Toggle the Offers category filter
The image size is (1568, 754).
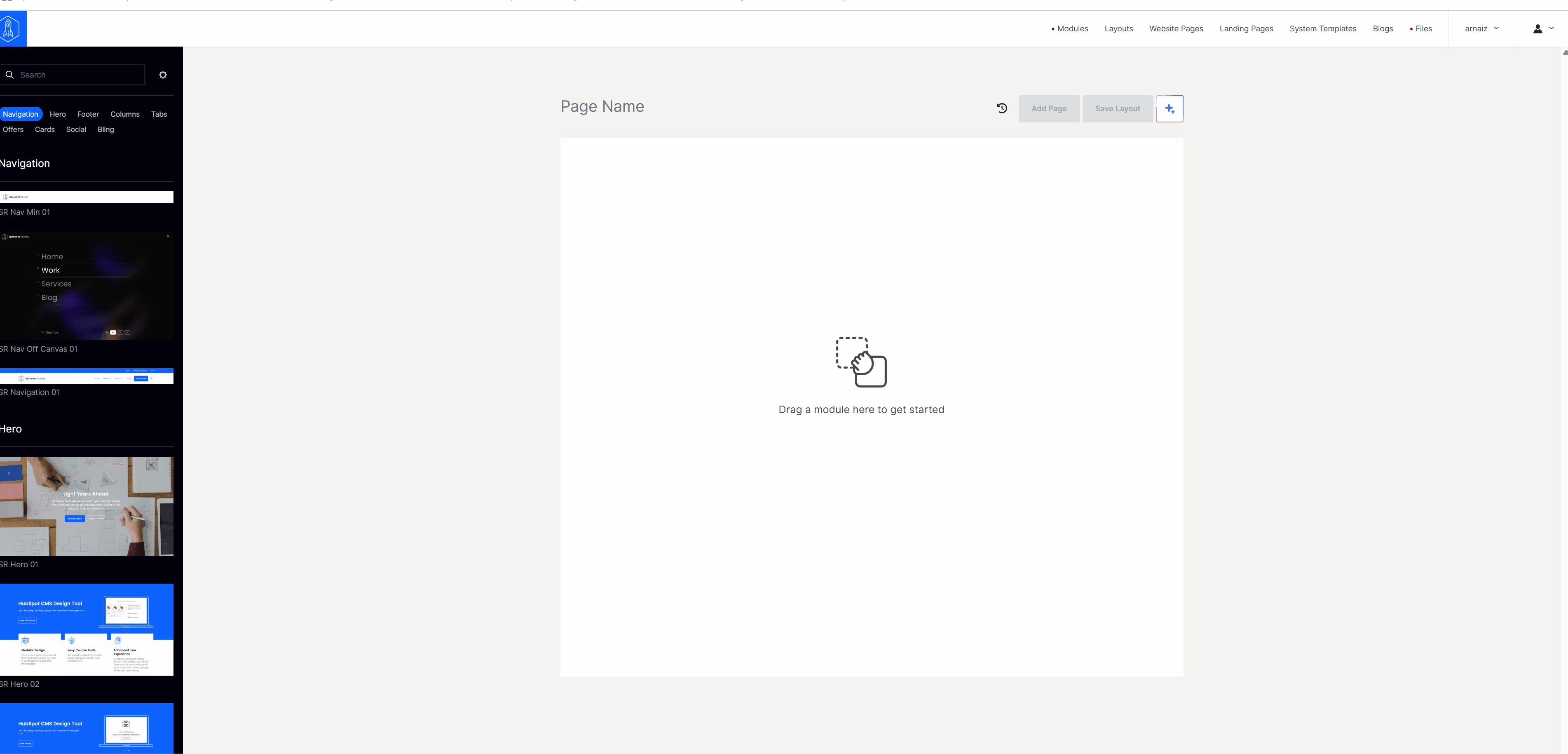pos(13,129)
